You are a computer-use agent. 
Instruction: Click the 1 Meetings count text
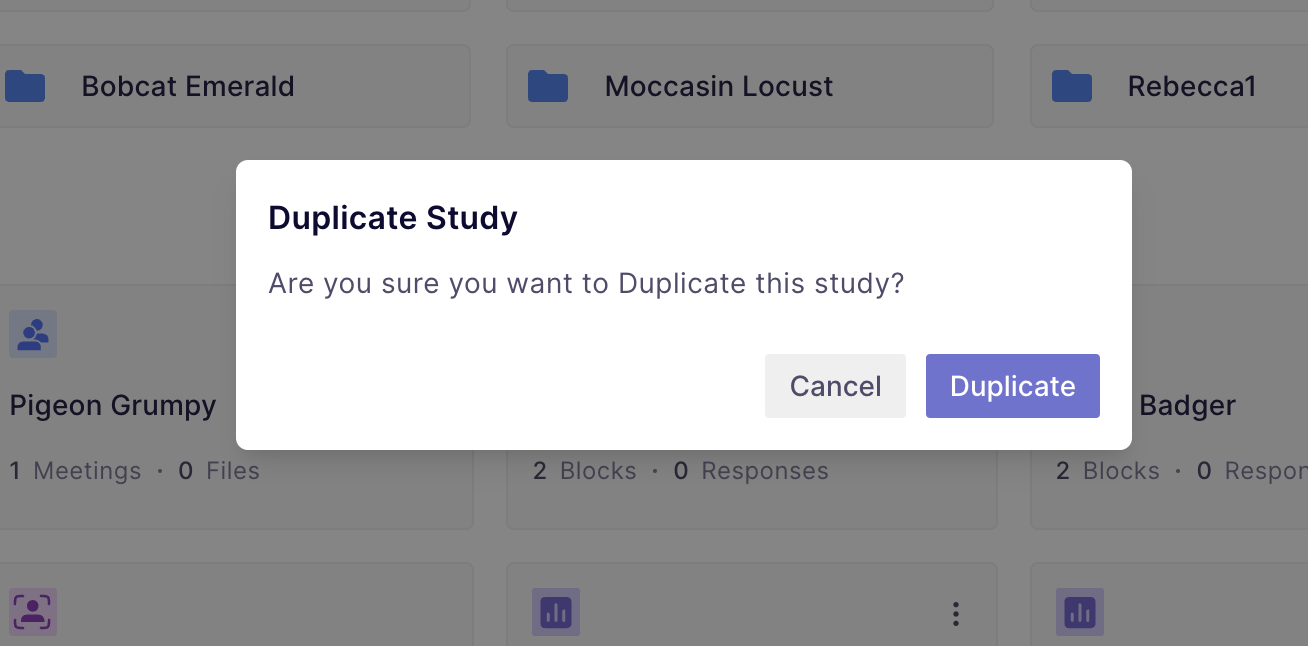pyautogui.click(x=76, y=470)
